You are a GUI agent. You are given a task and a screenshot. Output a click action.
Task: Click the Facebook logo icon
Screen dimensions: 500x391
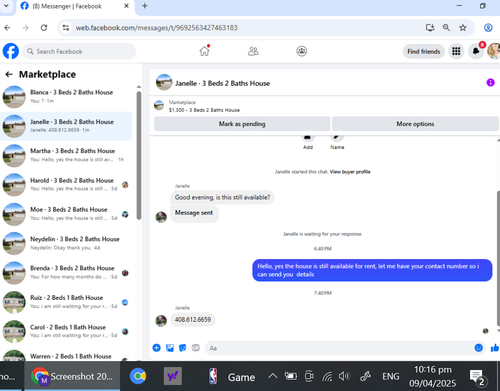point(11,51)
